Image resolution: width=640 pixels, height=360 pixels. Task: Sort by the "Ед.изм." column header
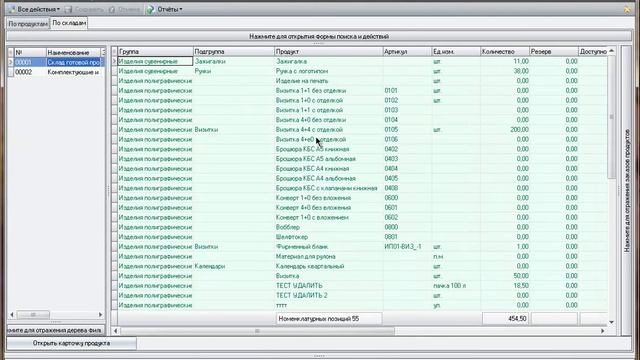[x=456, y=51]
